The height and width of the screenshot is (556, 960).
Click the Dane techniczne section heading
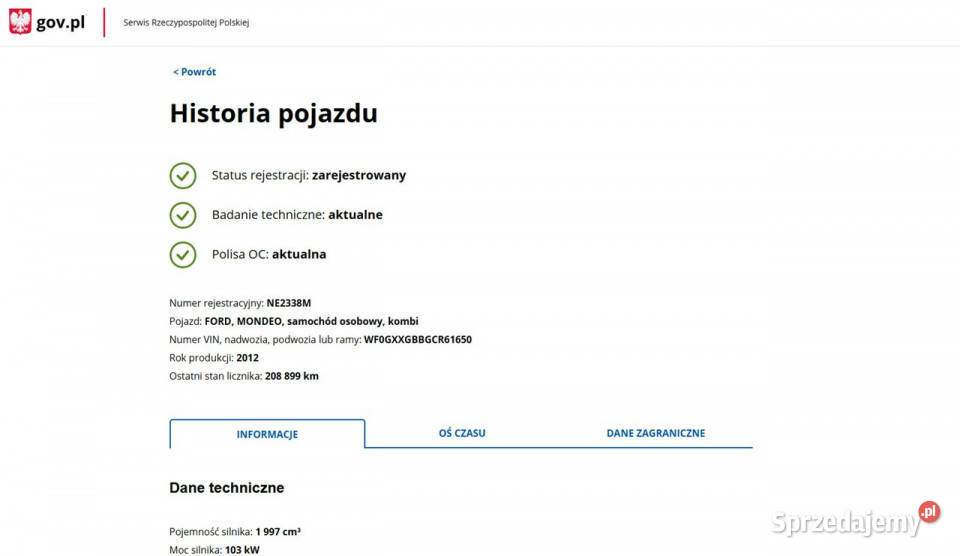[x=227, y=488]
